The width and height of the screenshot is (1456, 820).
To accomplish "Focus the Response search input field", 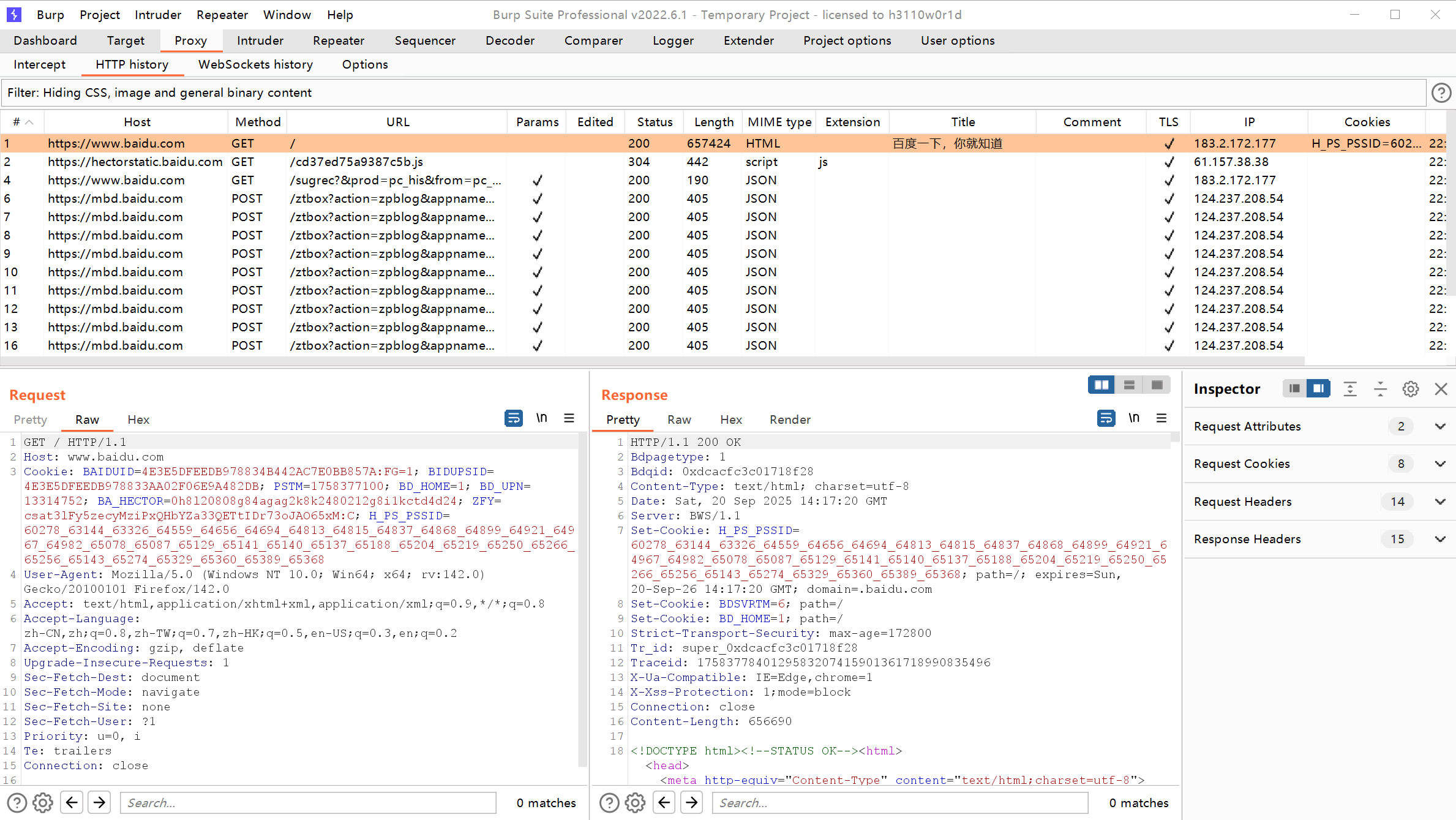I will pyautogui.click(x=900, y=803).
